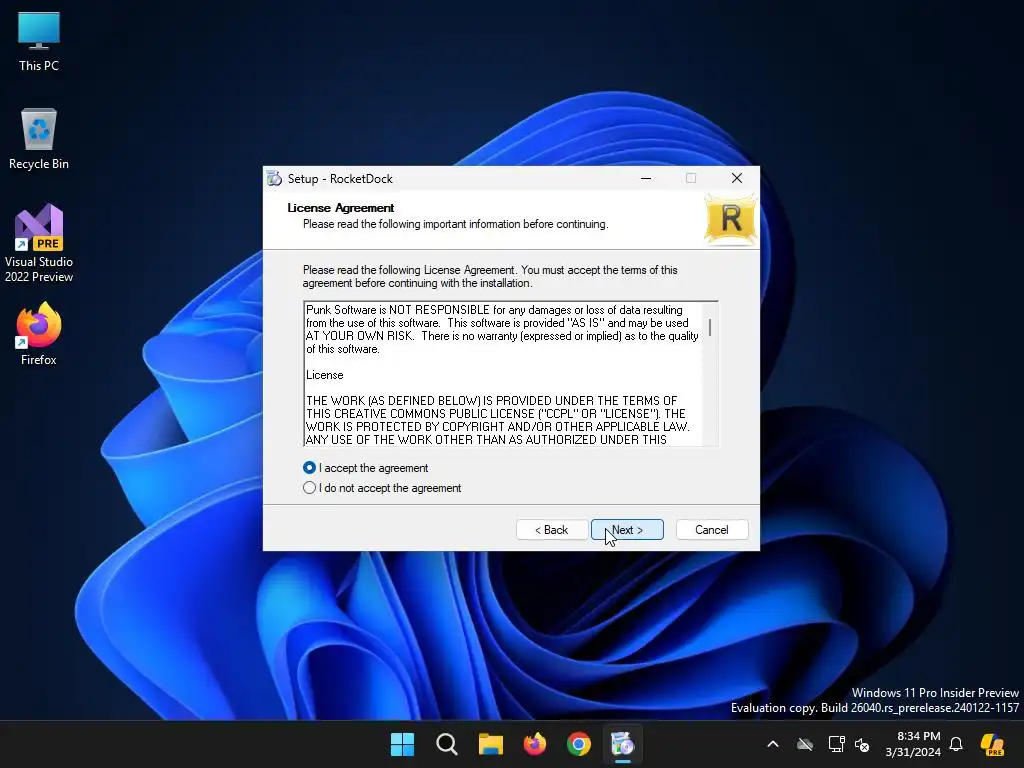This screenshot has height=768, width=1024.
Task: Open This PC desktop icon
Action: tap(39, 42)
